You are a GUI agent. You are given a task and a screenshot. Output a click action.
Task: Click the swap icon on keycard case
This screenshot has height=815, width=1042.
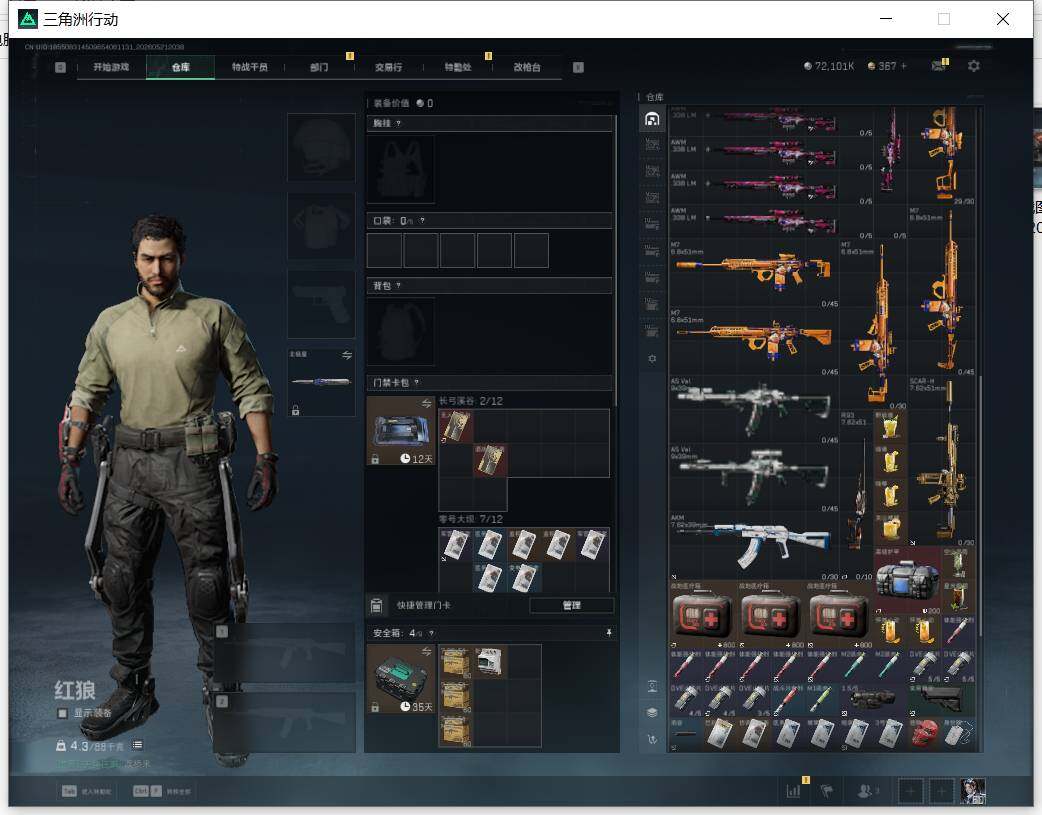[x=427, y=404]
